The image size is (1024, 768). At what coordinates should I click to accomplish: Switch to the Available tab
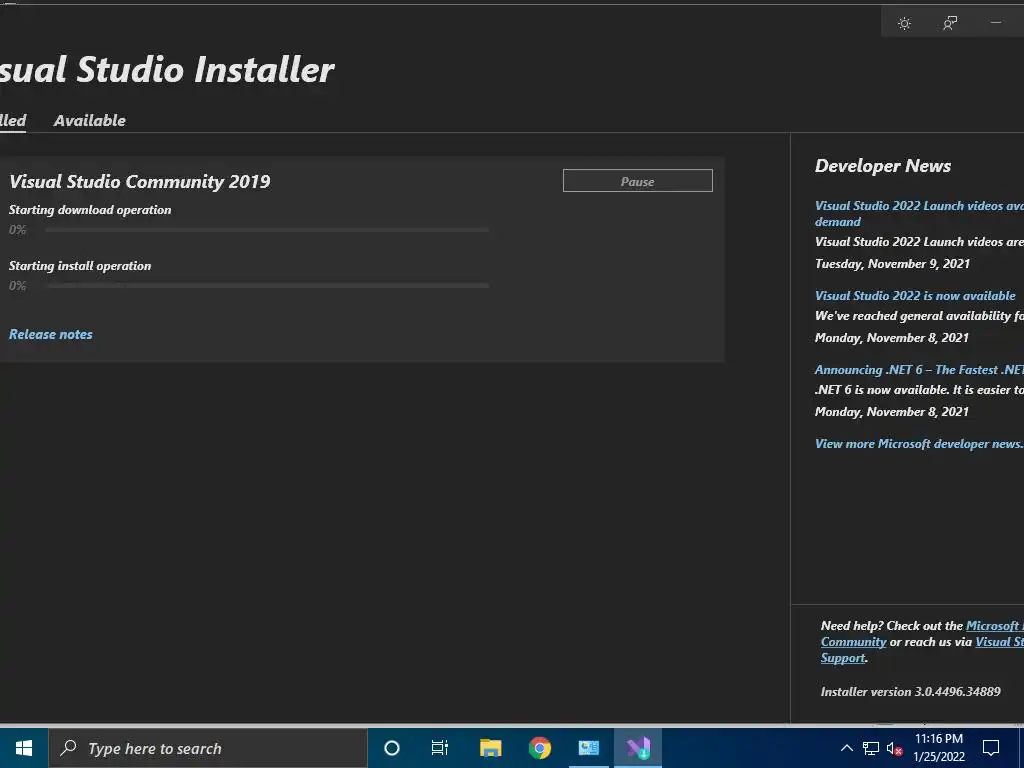tap(89, 120)
